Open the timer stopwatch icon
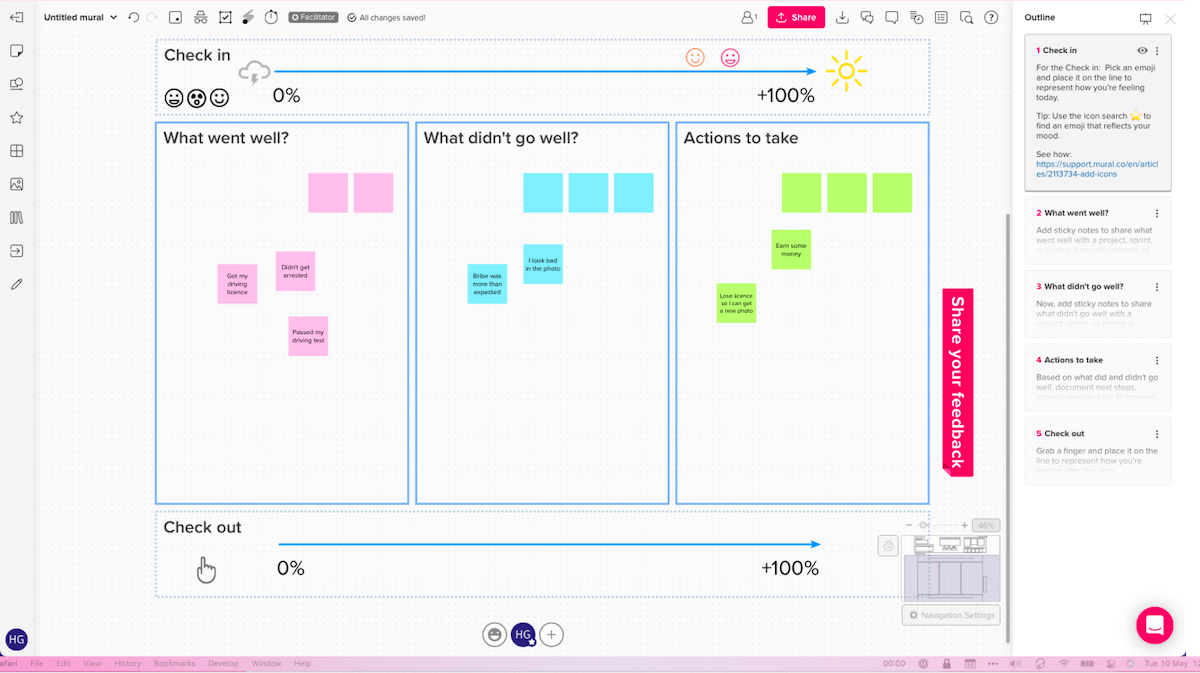Screen dimensions: 1200x673 tap(271, 17)
